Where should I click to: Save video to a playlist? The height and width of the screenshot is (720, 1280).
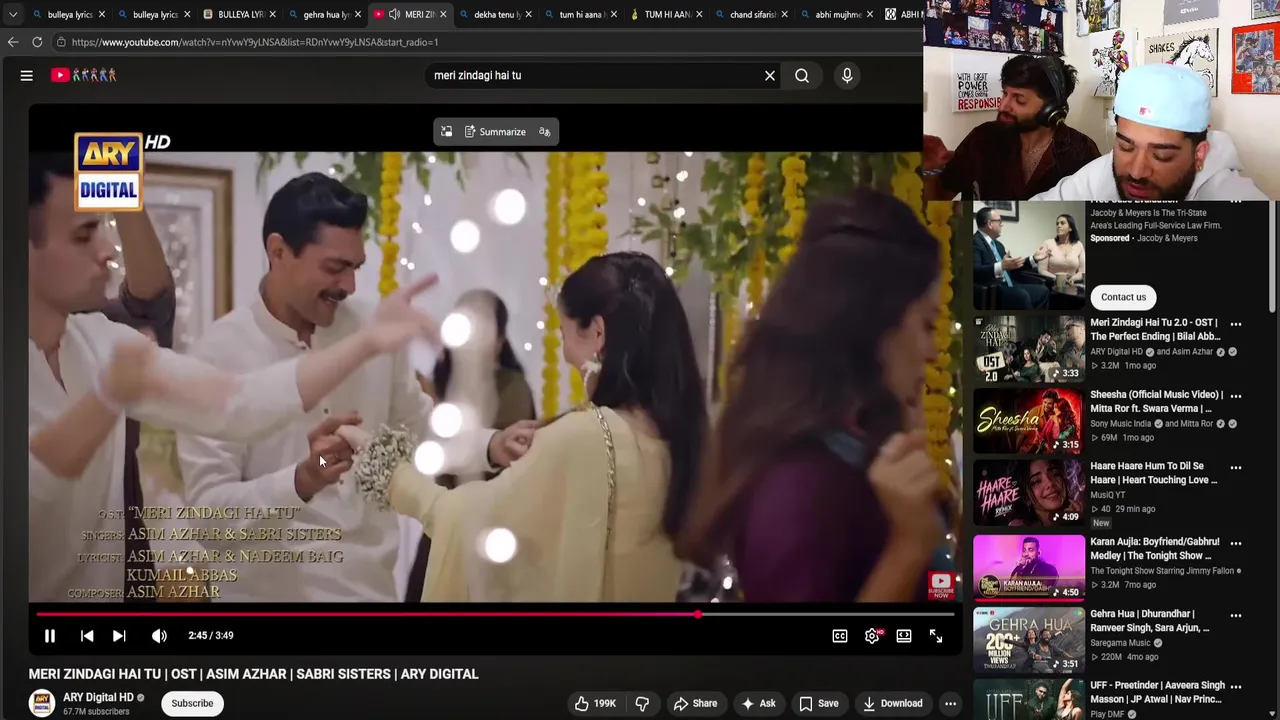click(x=818, y=703)
